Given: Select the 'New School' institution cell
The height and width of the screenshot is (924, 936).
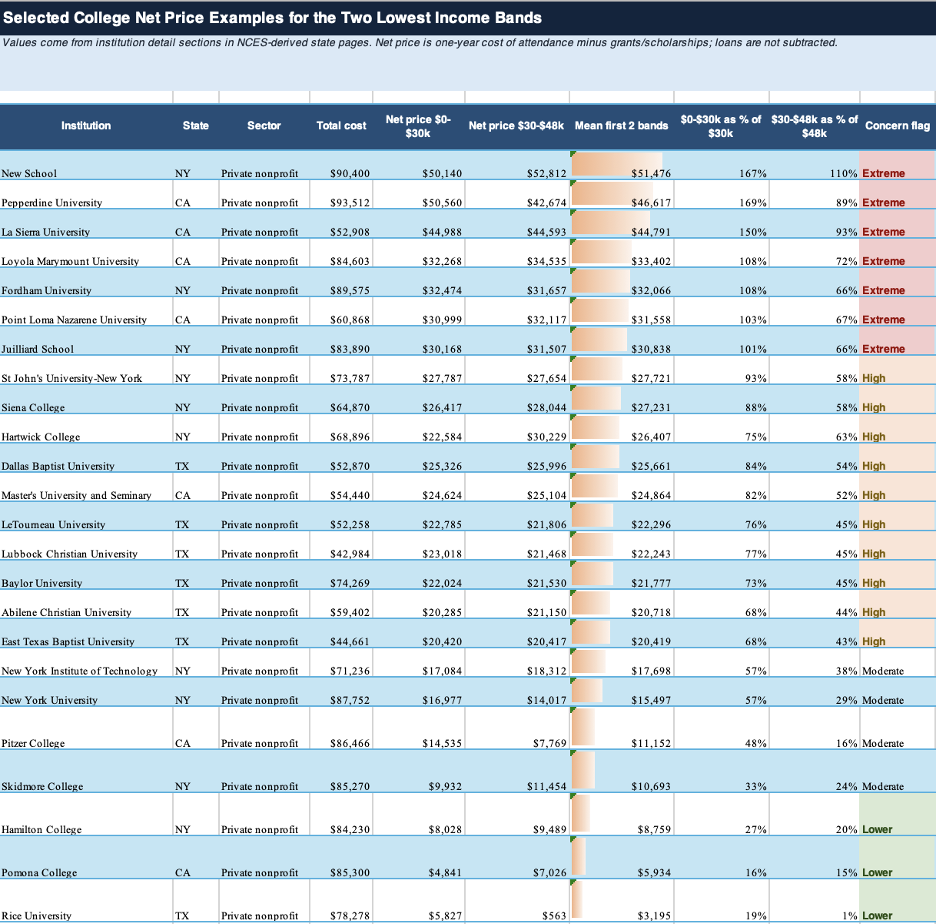Looking at the screenshot, I should tap(86, 165).
